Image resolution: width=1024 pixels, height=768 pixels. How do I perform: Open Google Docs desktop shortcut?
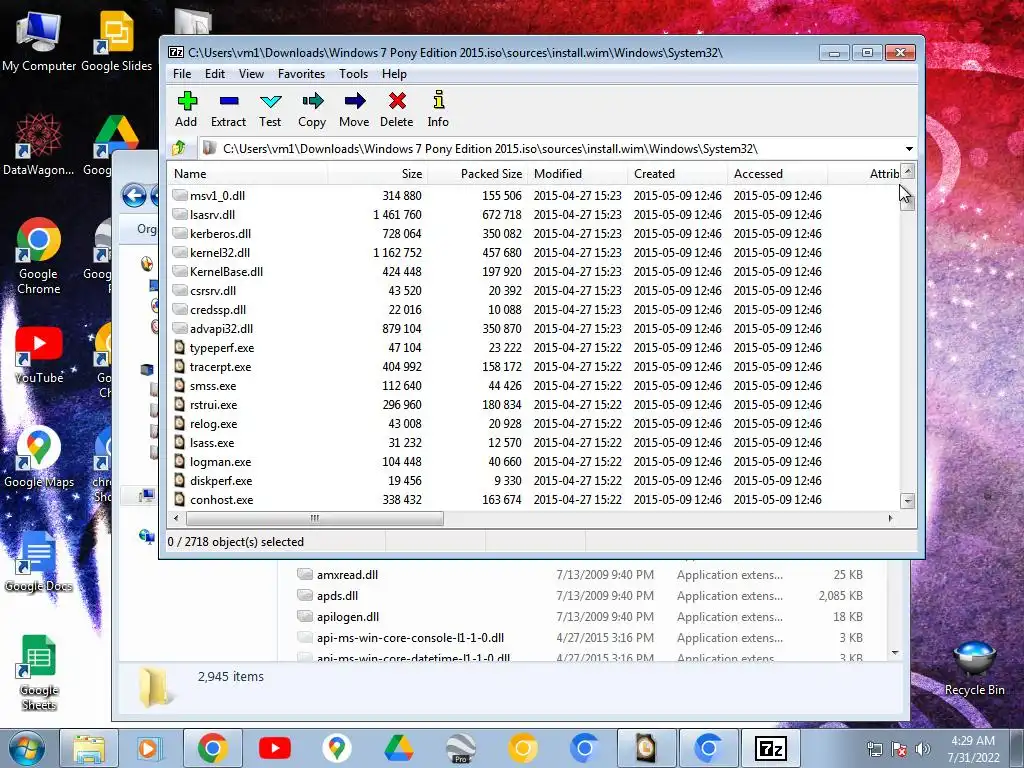pyautogui.click(x=39, y=563)
